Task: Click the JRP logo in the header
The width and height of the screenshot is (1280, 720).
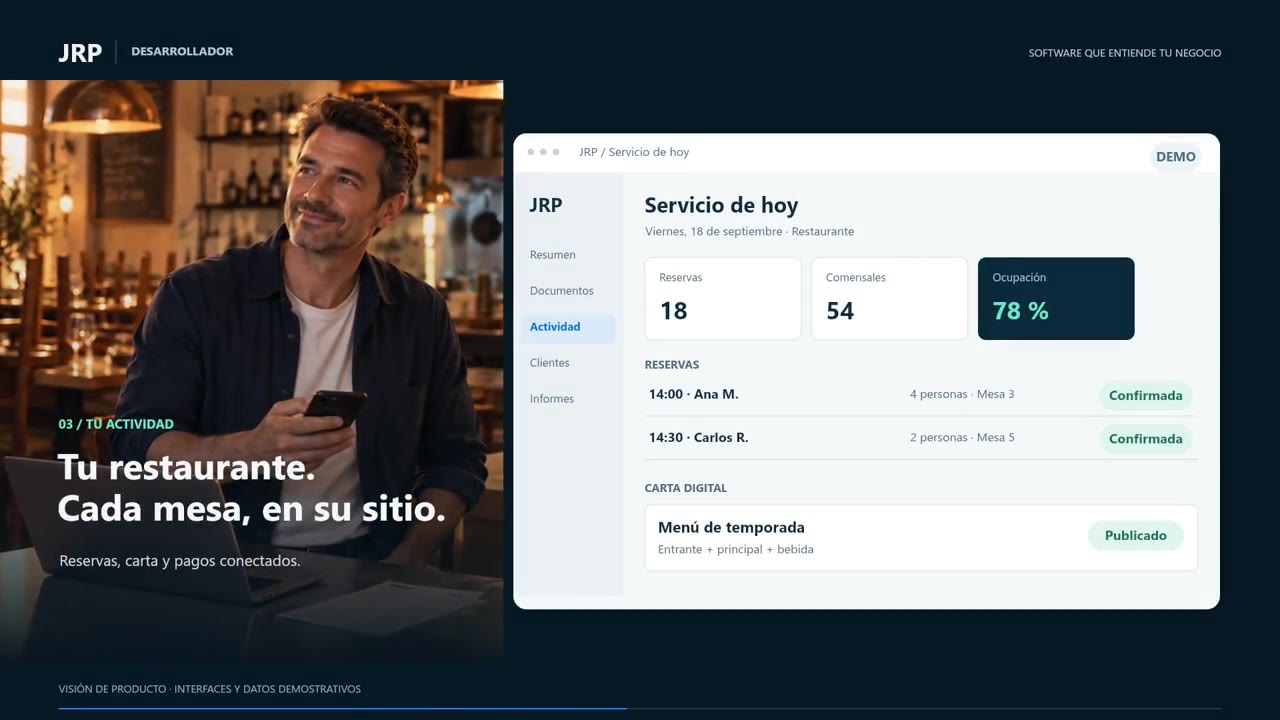Action: (x=80, y=53)
